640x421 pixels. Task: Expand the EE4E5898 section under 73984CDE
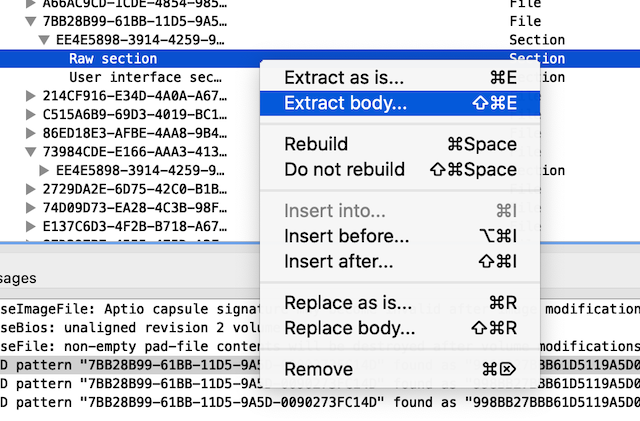coord(44,171)
